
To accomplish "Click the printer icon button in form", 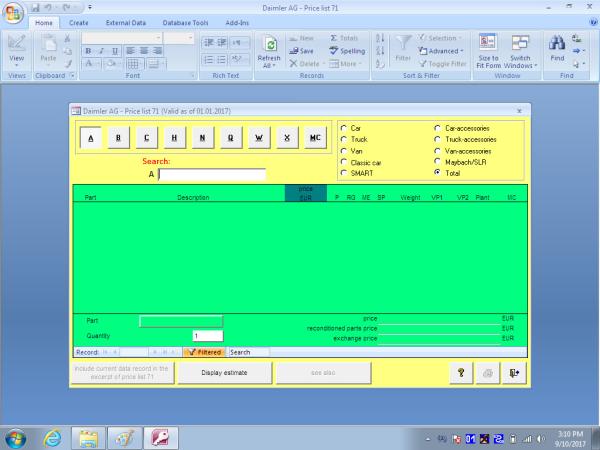I will tap(488, 373).
